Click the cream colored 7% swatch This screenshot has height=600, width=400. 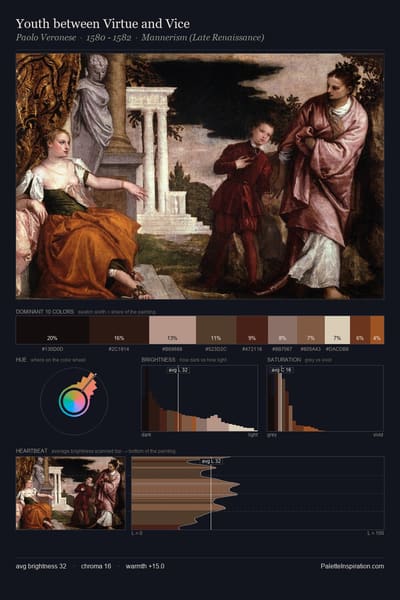(x=337, y=330)
